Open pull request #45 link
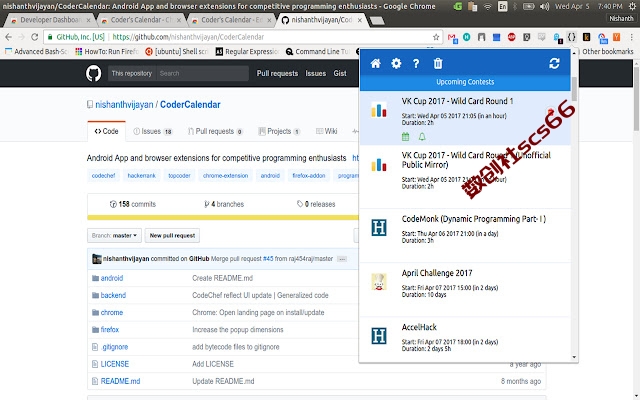This screenshot has width=640, height=400. (268, 259)
